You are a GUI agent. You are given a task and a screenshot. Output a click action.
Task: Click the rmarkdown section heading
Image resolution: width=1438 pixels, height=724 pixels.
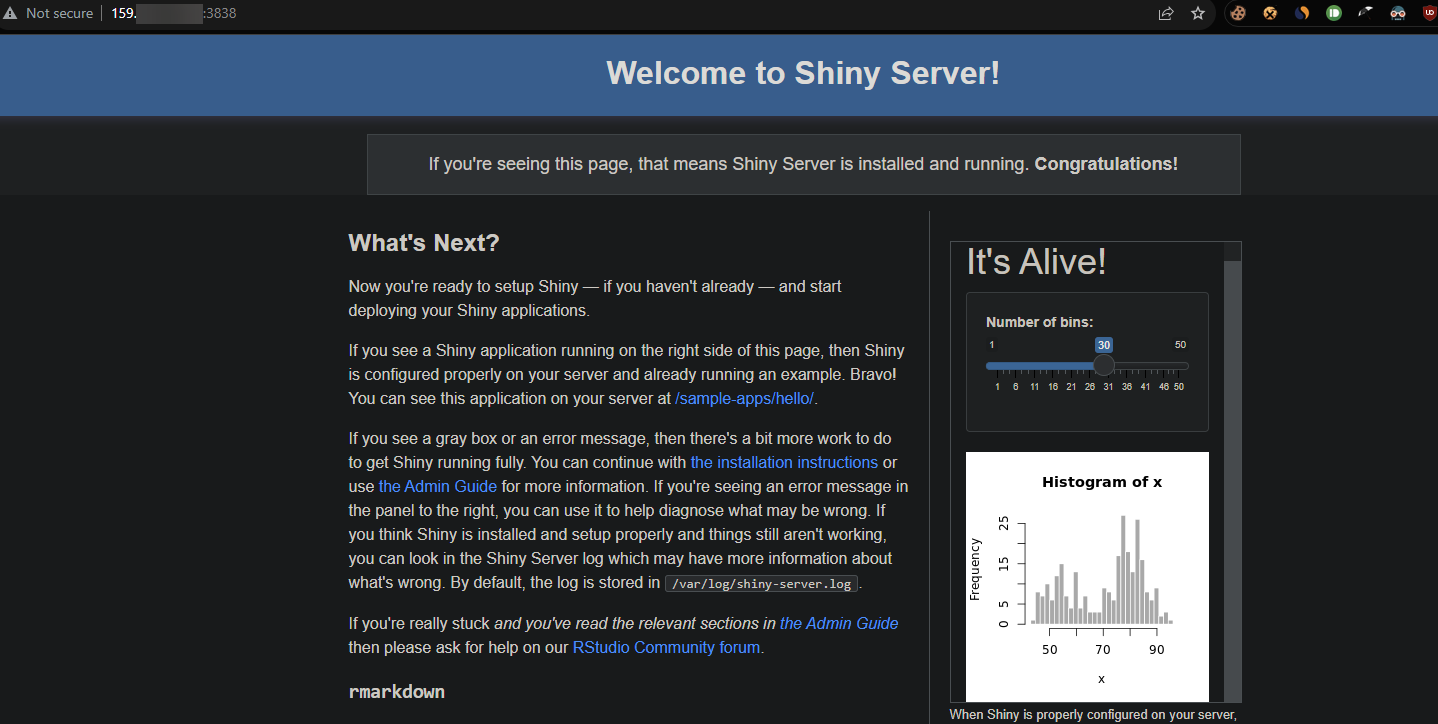(396, 692)
